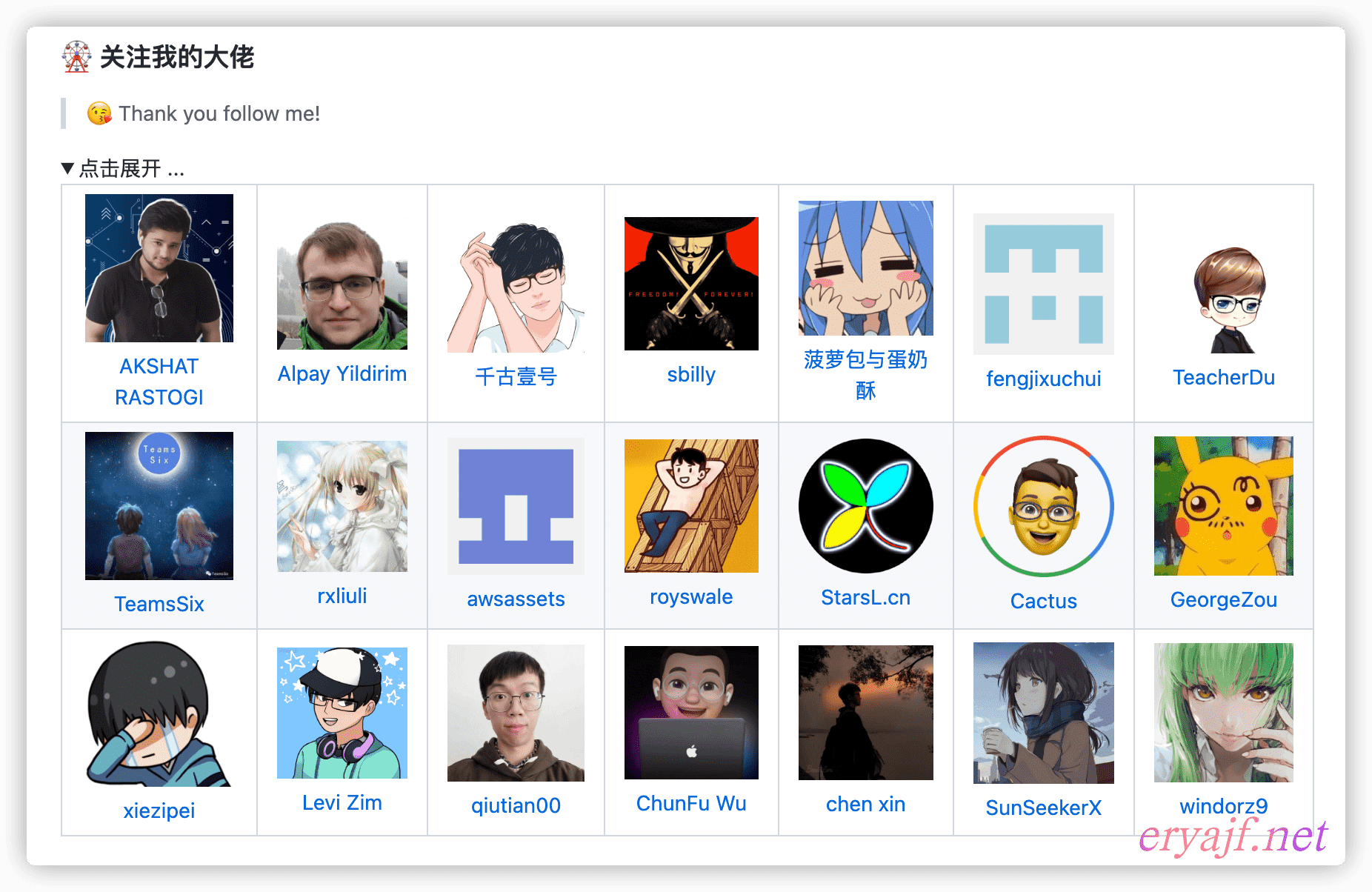
Task: Click GeorgeZou's Pikachu avatar
Action: (x=1222, y=506)
